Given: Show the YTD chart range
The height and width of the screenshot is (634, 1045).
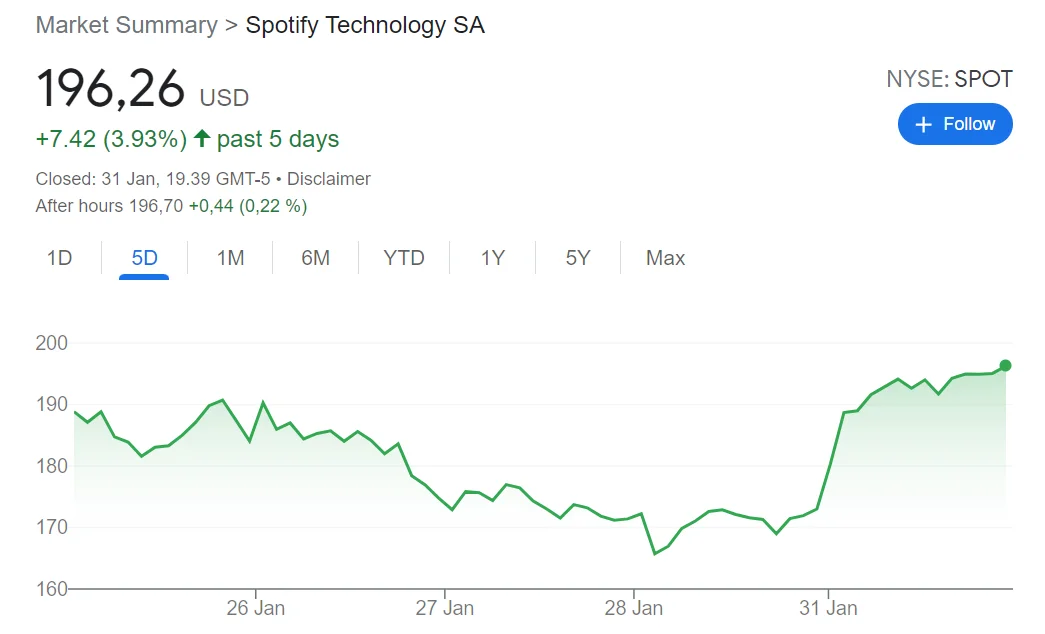Looking at the screenshot, I should 404,258.
